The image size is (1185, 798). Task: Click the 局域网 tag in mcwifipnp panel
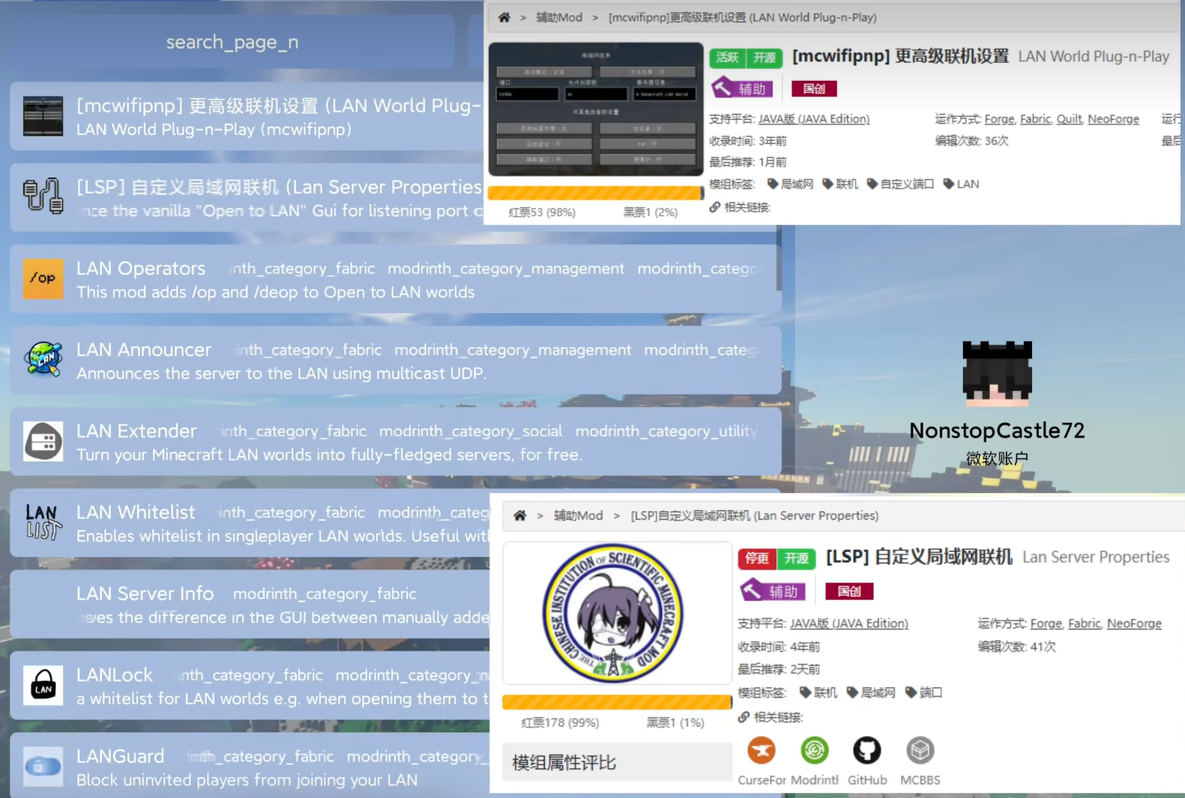click(x=790, y=184)
